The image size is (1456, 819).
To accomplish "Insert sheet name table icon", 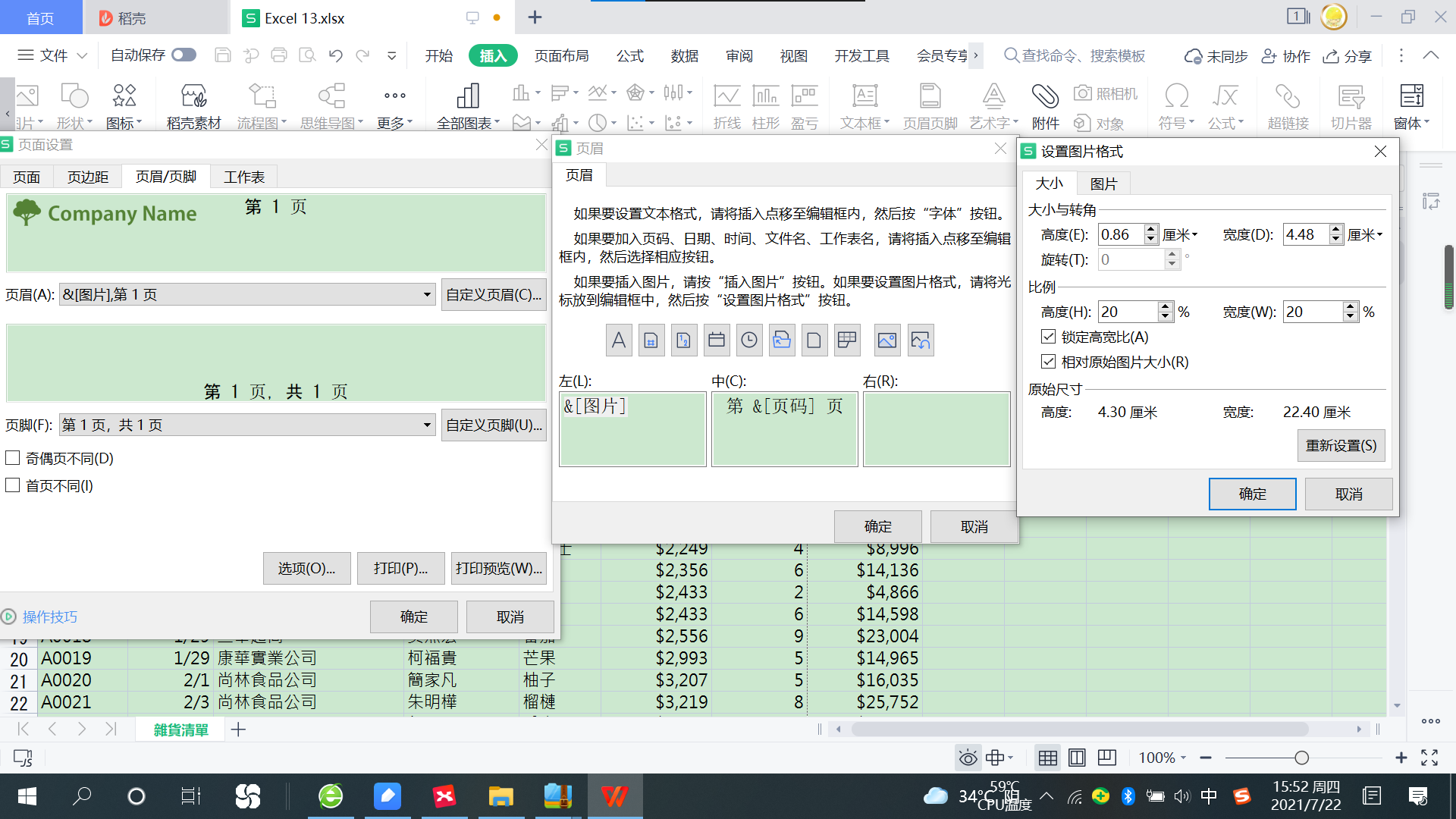I will pos(847,340).
